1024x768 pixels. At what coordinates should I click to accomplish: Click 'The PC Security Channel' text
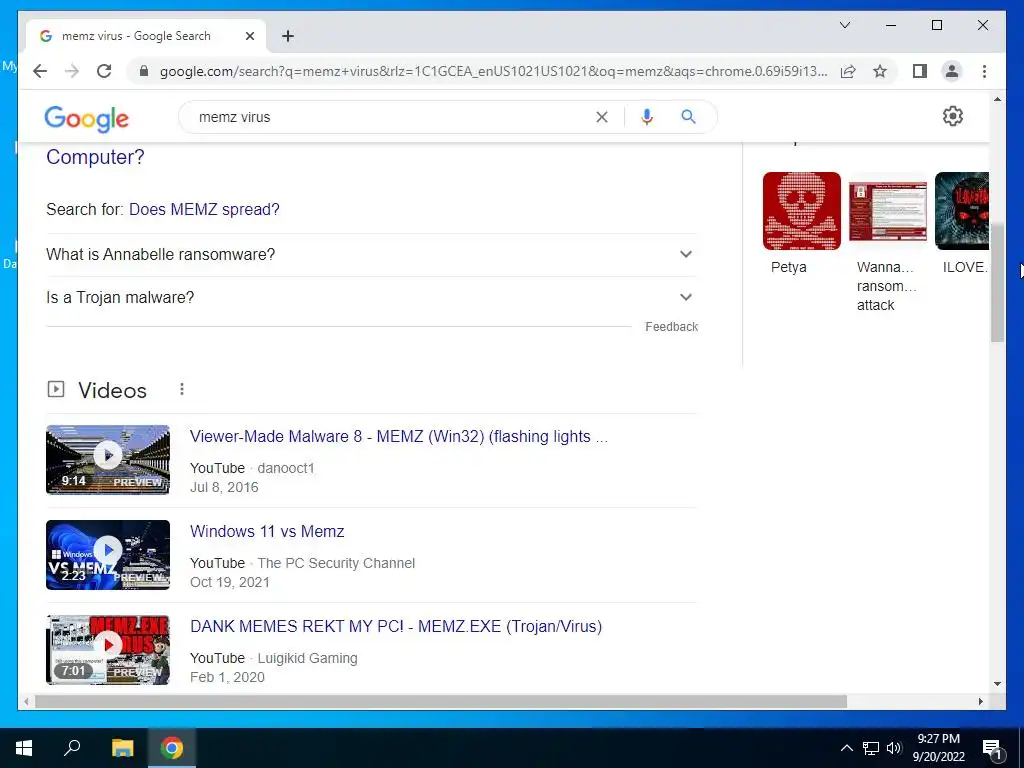(336, 563)
